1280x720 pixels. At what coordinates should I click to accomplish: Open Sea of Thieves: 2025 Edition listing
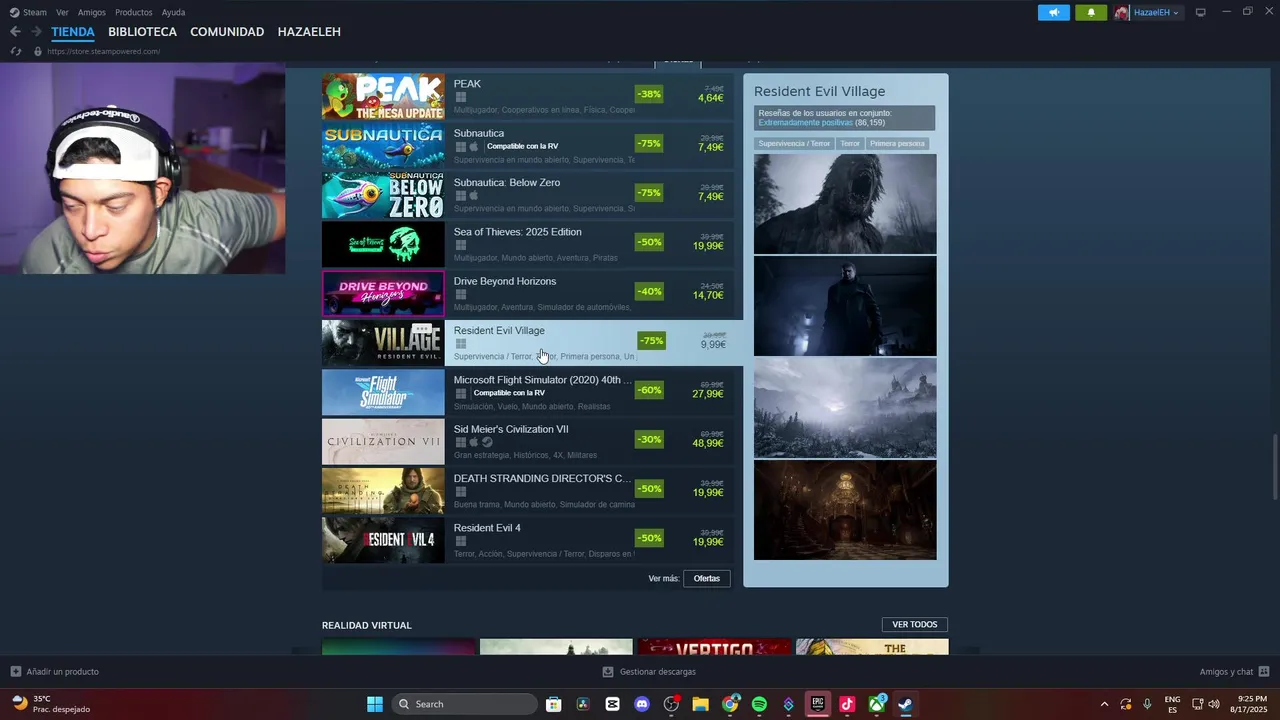[x=528, y=244]
